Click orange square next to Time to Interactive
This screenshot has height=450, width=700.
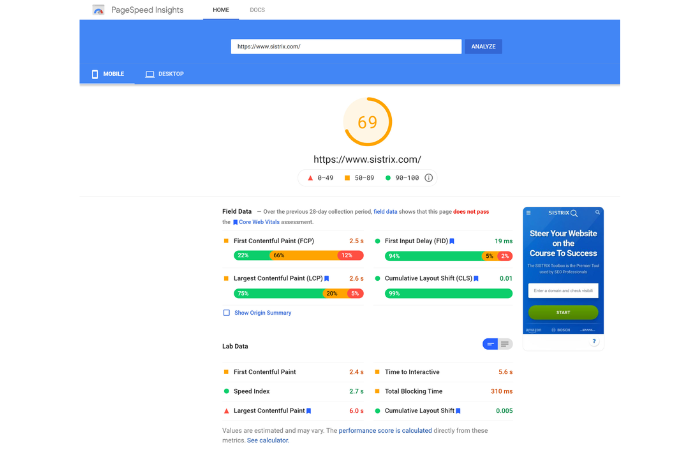377,371
